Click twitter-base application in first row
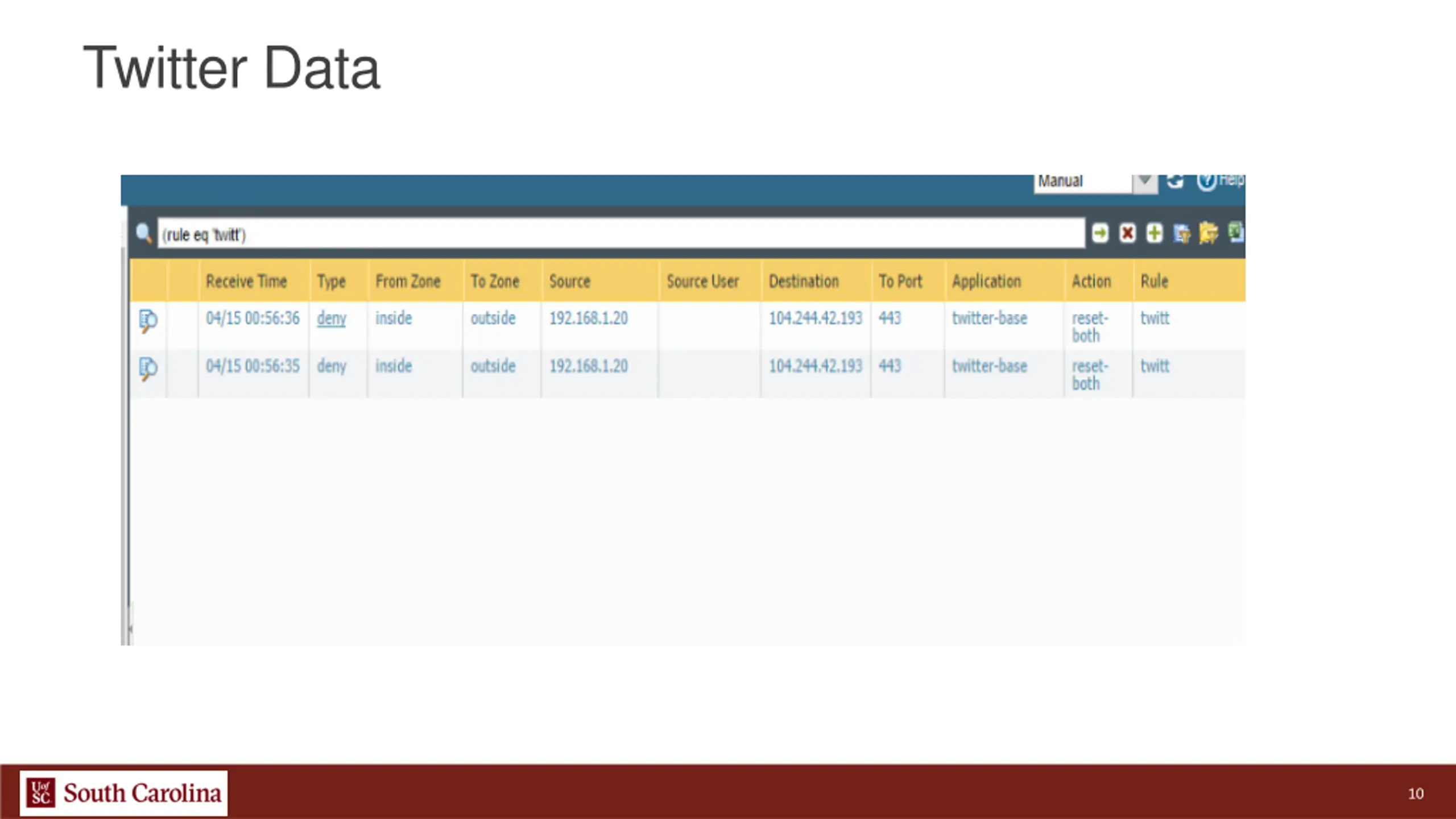The image size is (1456, 819). point(990,318)
